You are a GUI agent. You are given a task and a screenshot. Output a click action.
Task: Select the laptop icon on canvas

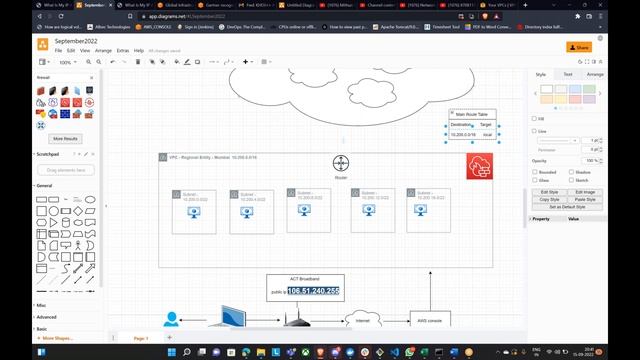[x=229, y=316]
